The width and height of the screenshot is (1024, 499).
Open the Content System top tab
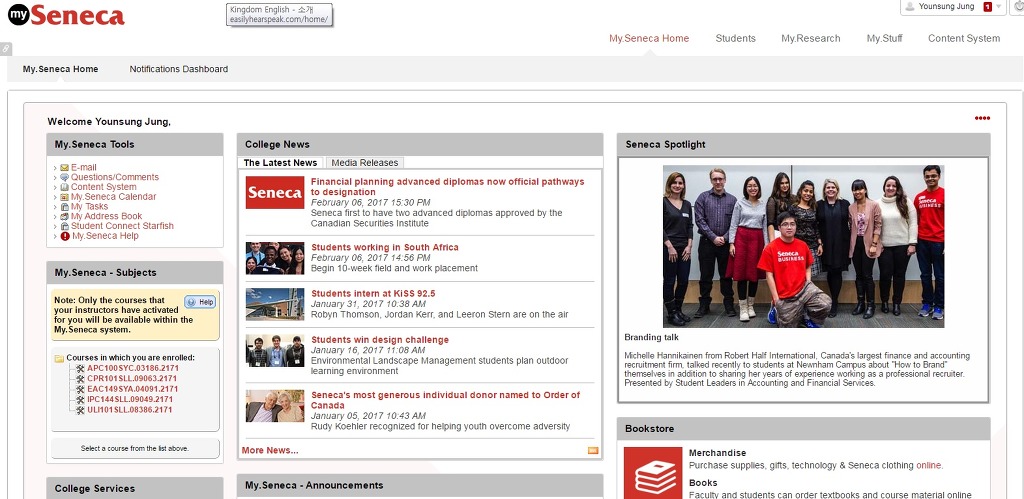coord(964,39)
